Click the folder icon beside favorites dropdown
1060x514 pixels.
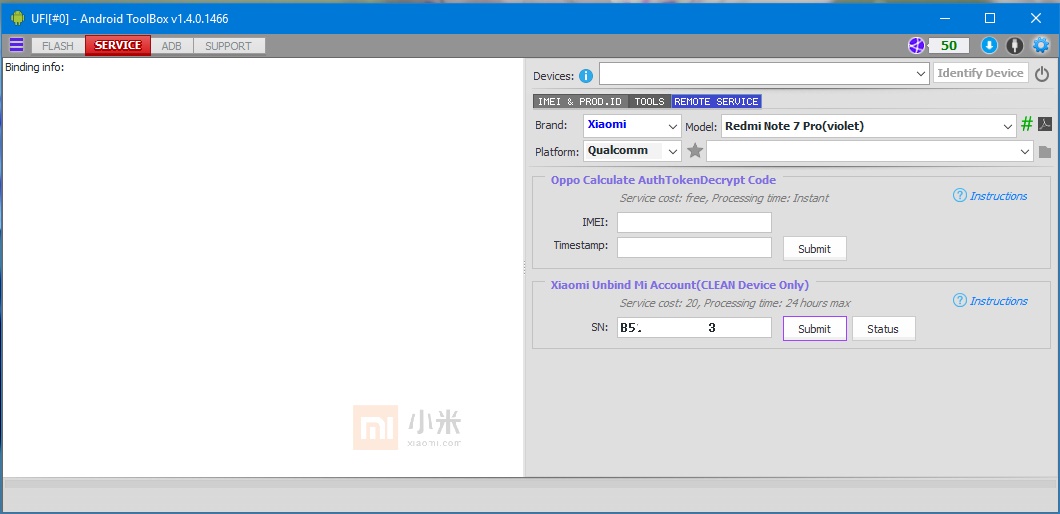[1044, 151]
